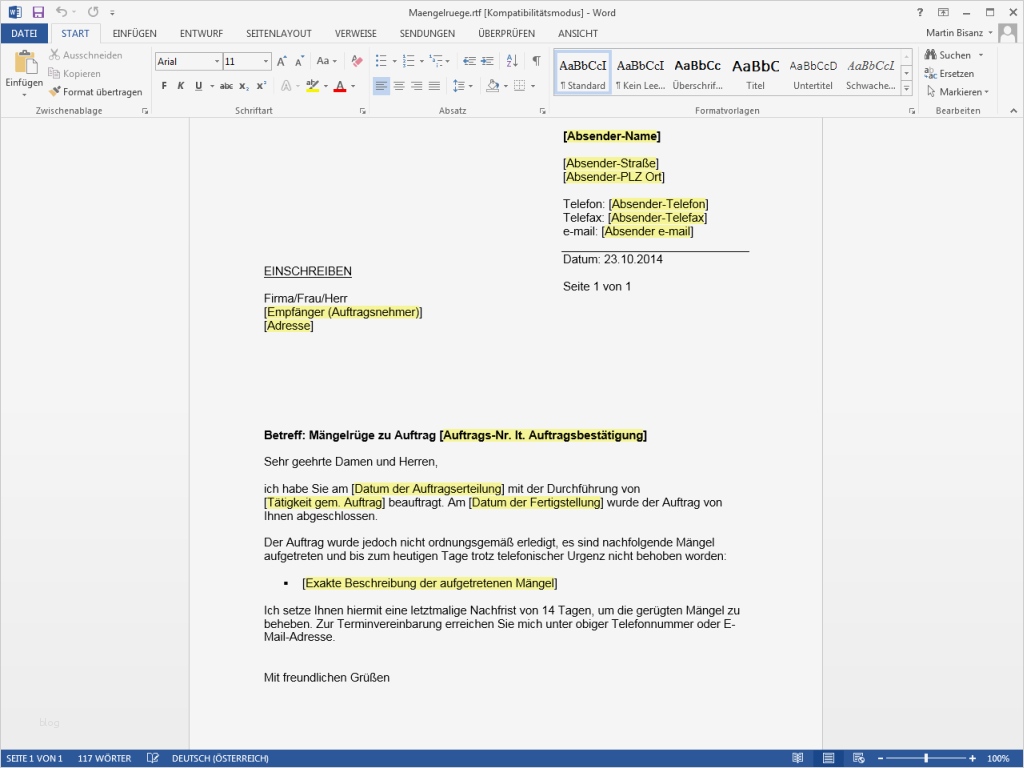Show paragraph marks with pilcrow icon
The image size is (1024, 768).
pos(536,61)
